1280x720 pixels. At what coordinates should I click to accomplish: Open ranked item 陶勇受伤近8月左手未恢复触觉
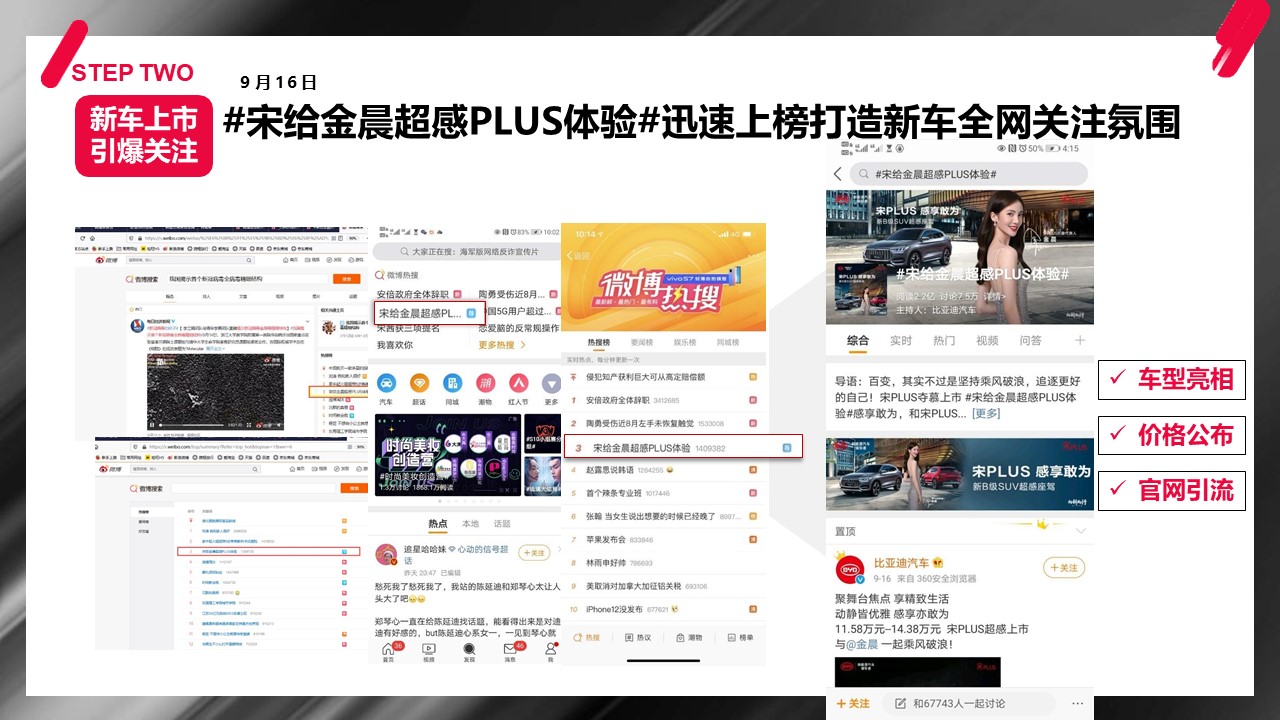pos(664,424)
